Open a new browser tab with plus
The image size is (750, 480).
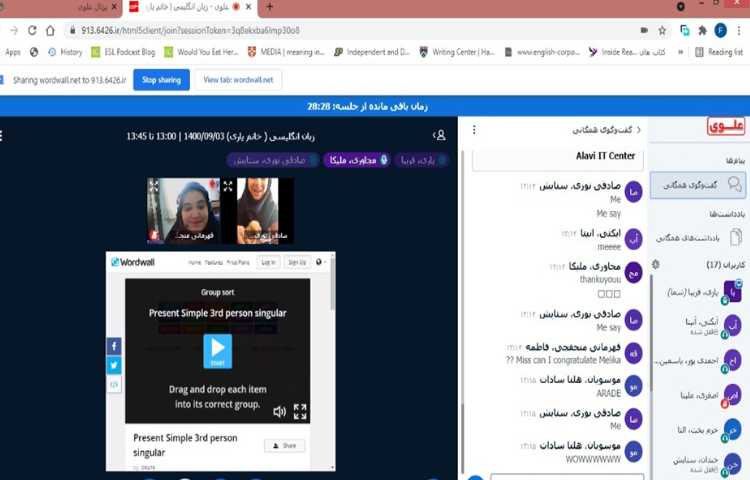[x=269, y=7]
